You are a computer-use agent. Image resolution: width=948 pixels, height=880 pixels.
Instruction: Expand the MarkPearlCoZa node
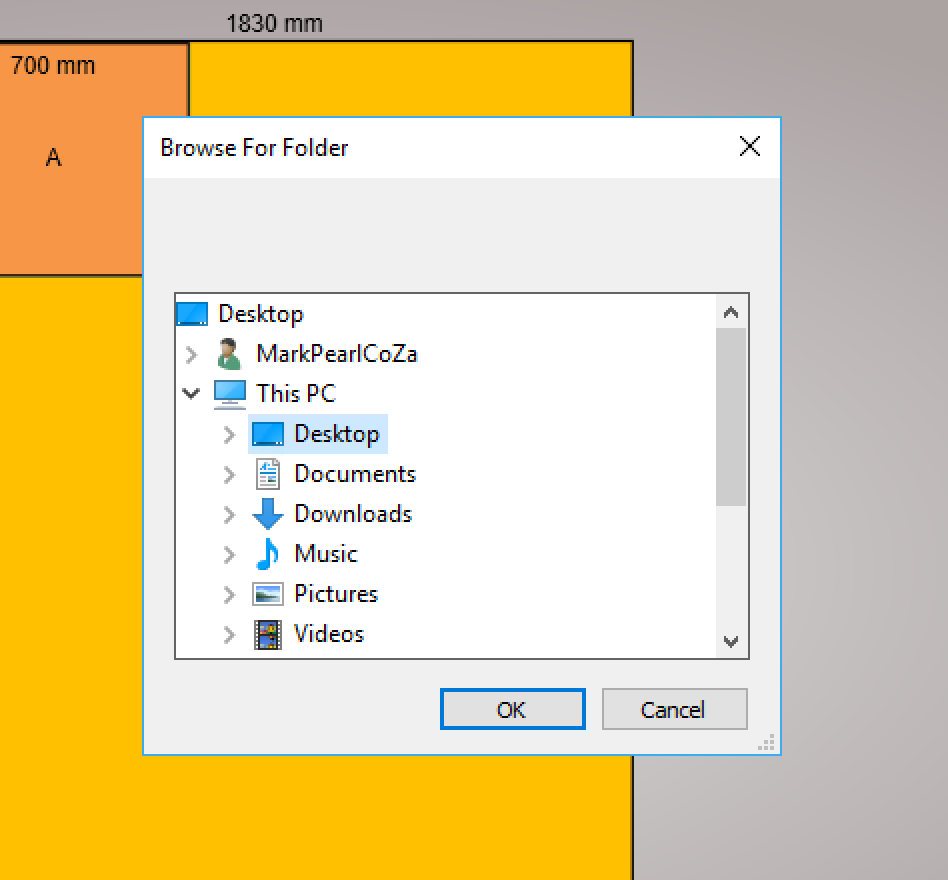(x=192, y=355)
